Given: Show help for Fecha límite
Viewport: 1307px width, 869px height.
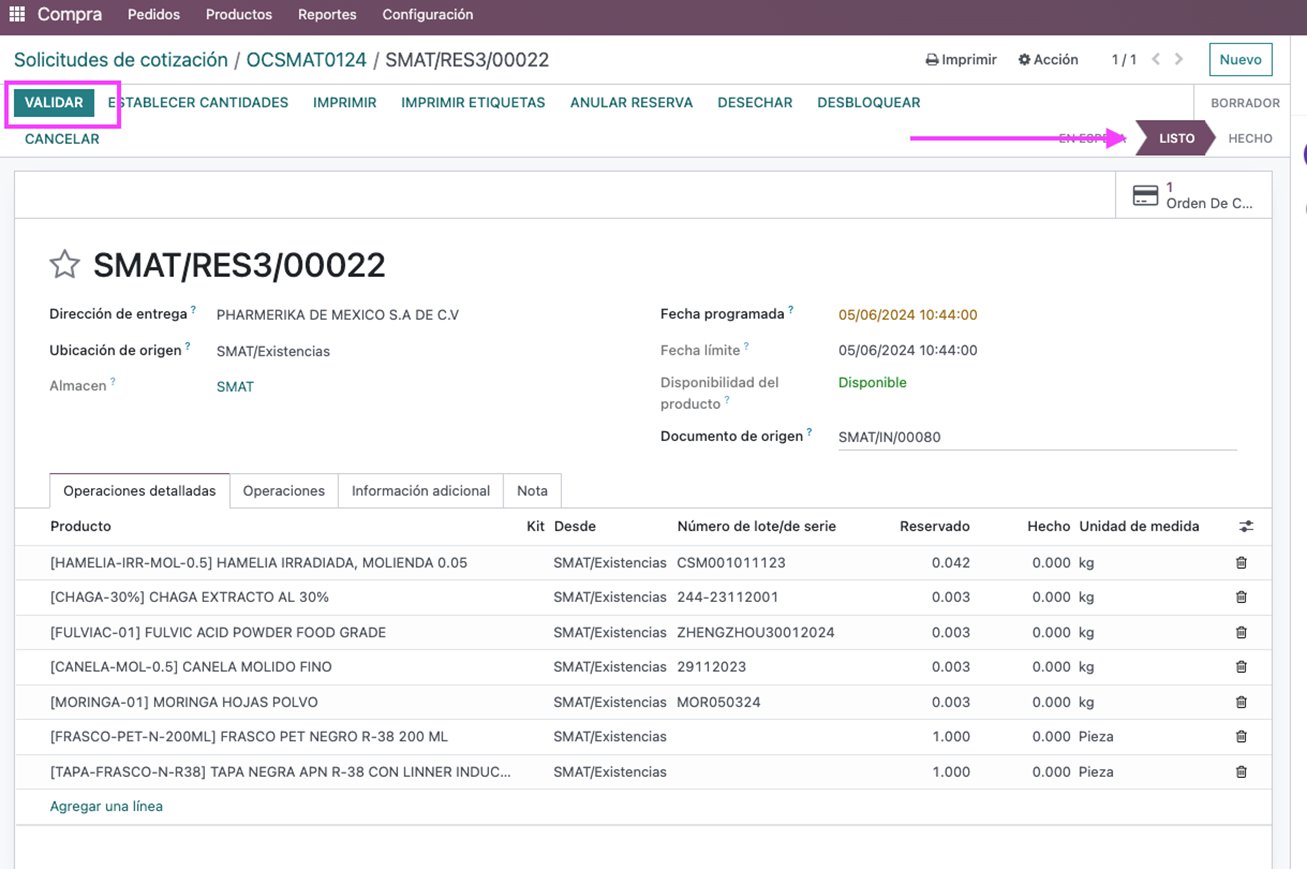Looking at the screenshot, I should point(746,347).
